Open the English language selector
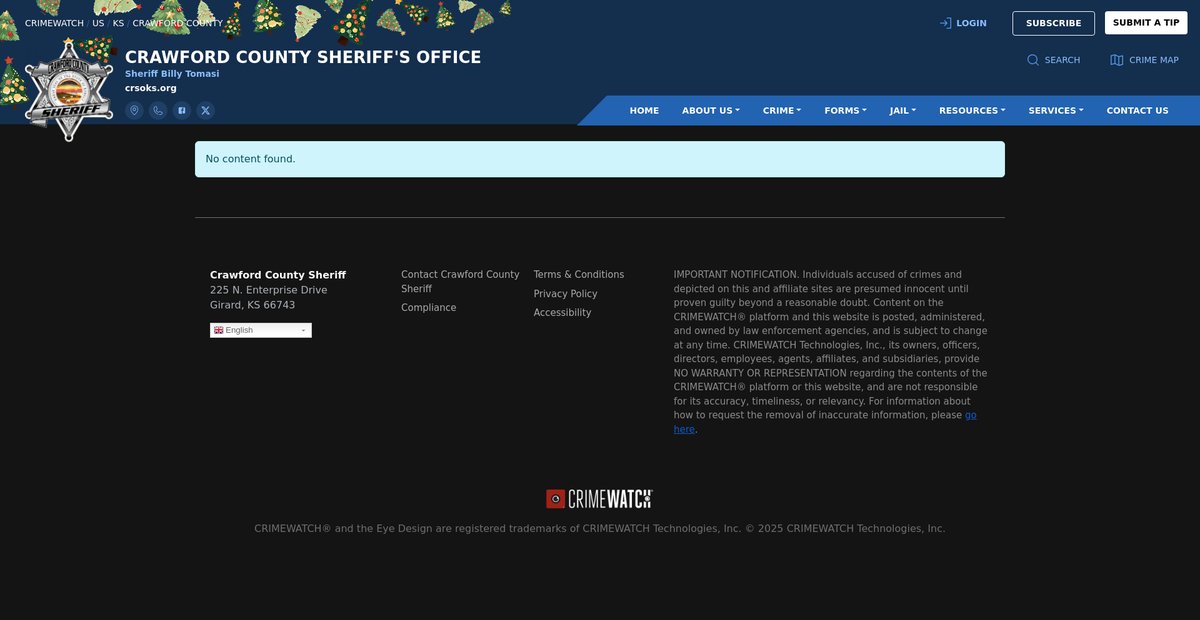Screen dimensions: 1200x620 [261, 330]
